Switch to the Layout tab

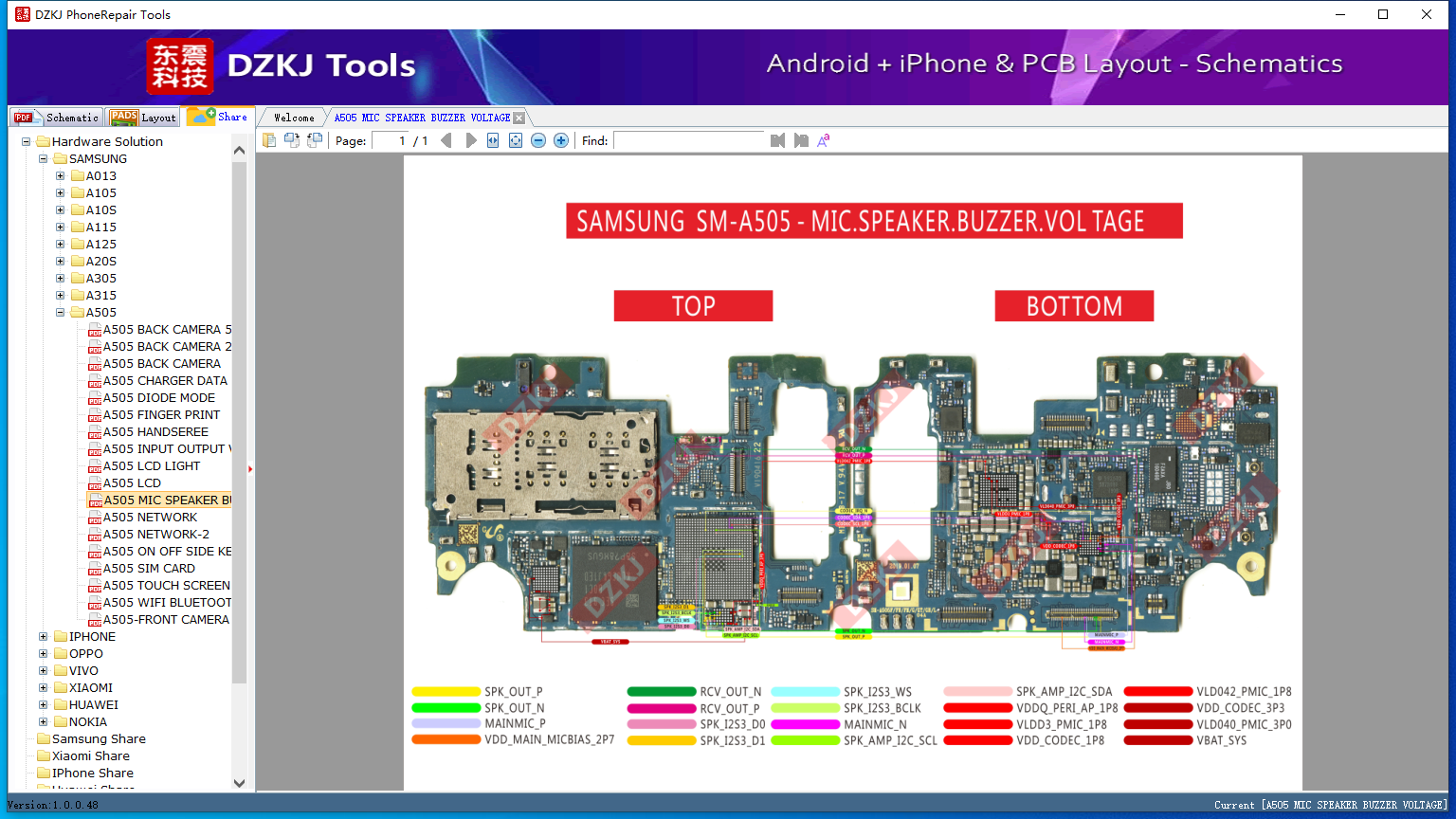coord(143,118)
